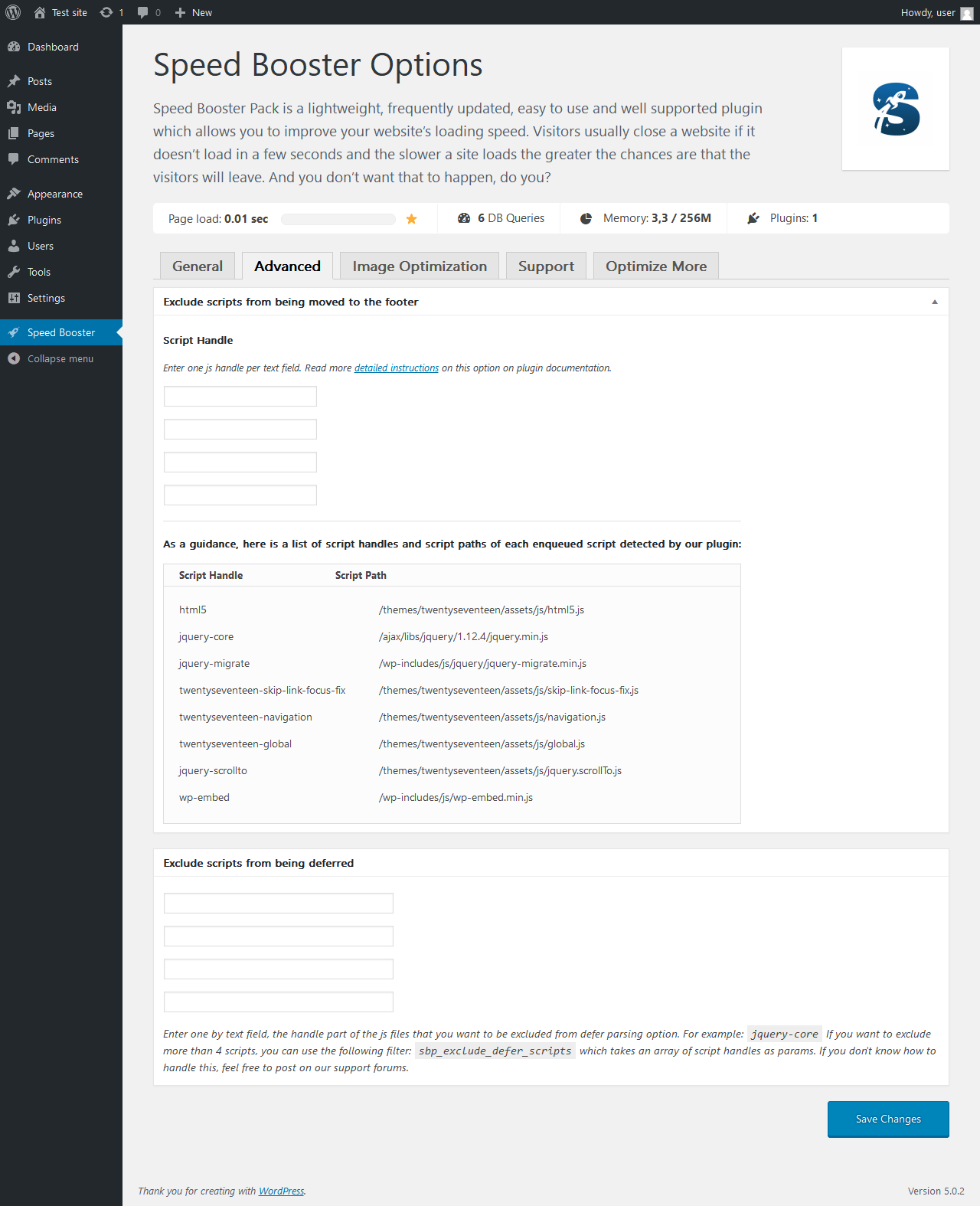Click the Speed Booster rocket icon
Viewport: 980px width, 1206px height.
(14, 332)
